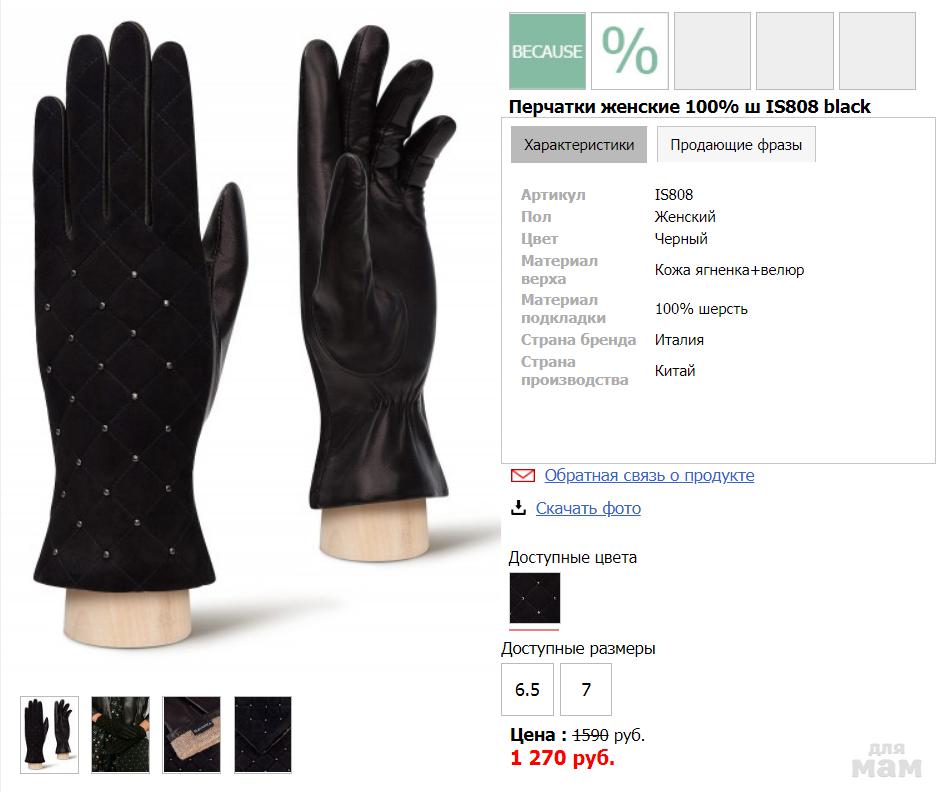Click the last empty gray badge slot
937x792 pixels.
pyautogui.click(x=877, y=51)
